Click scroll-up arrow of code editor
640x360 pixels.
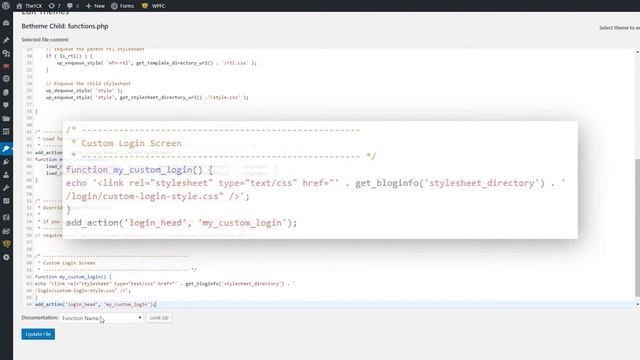[637, 52]
